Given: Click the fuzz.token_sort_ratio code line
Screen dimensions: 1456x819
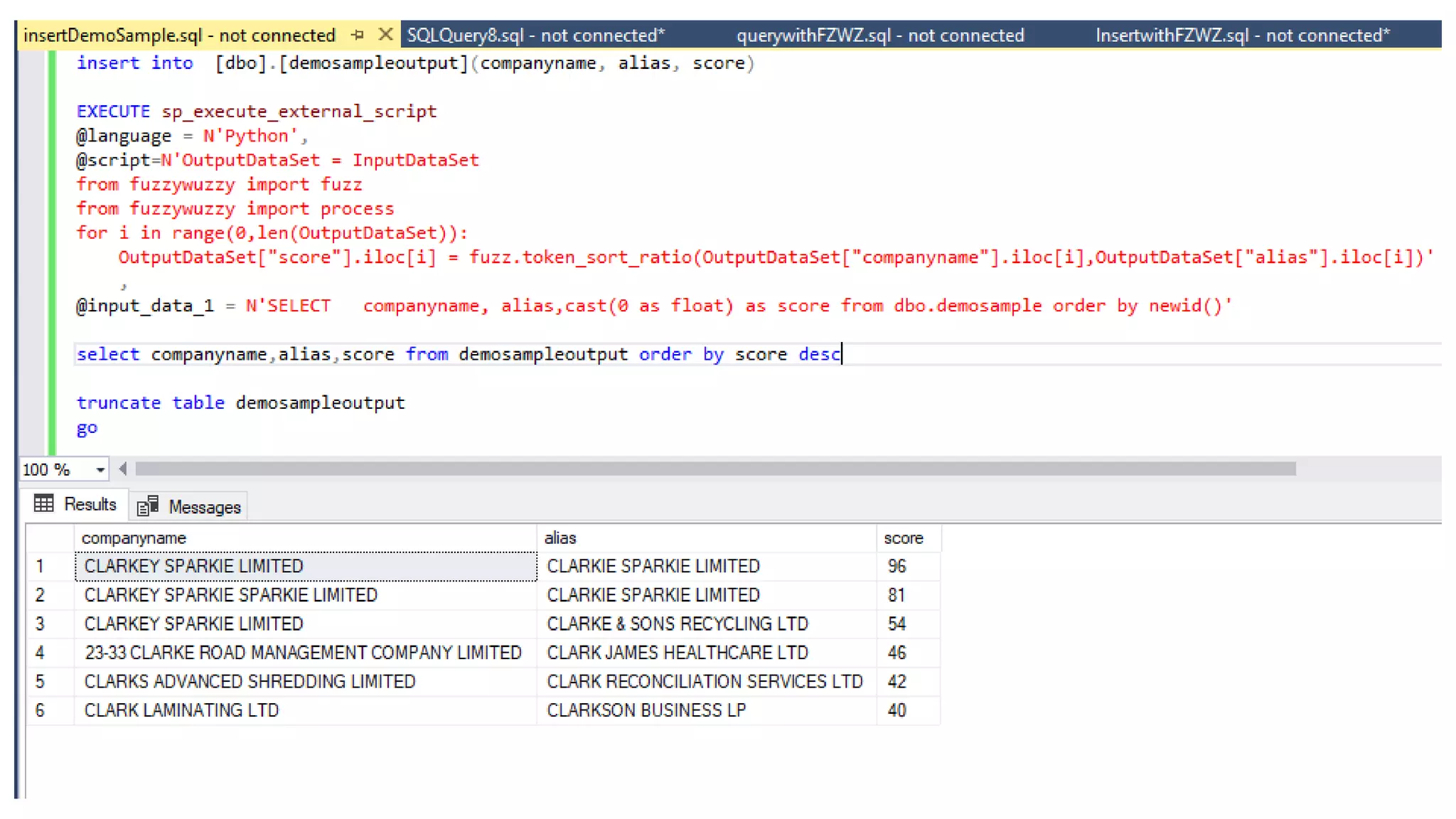Looking at the screenshot, I should [x=776, y=257].
